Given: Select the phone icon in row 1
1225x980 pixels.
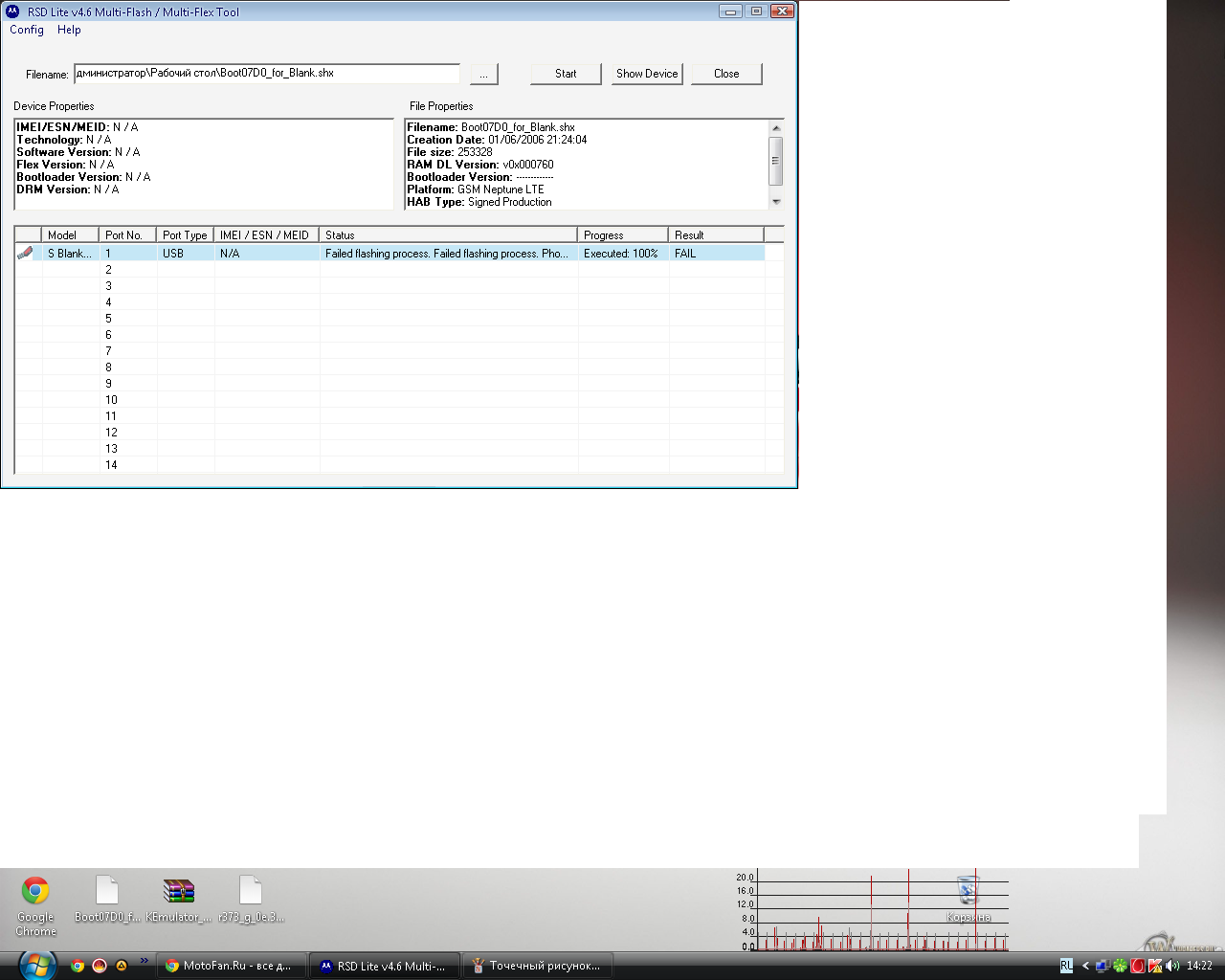Looking at the screenshot, I should [x=26, y=253].
